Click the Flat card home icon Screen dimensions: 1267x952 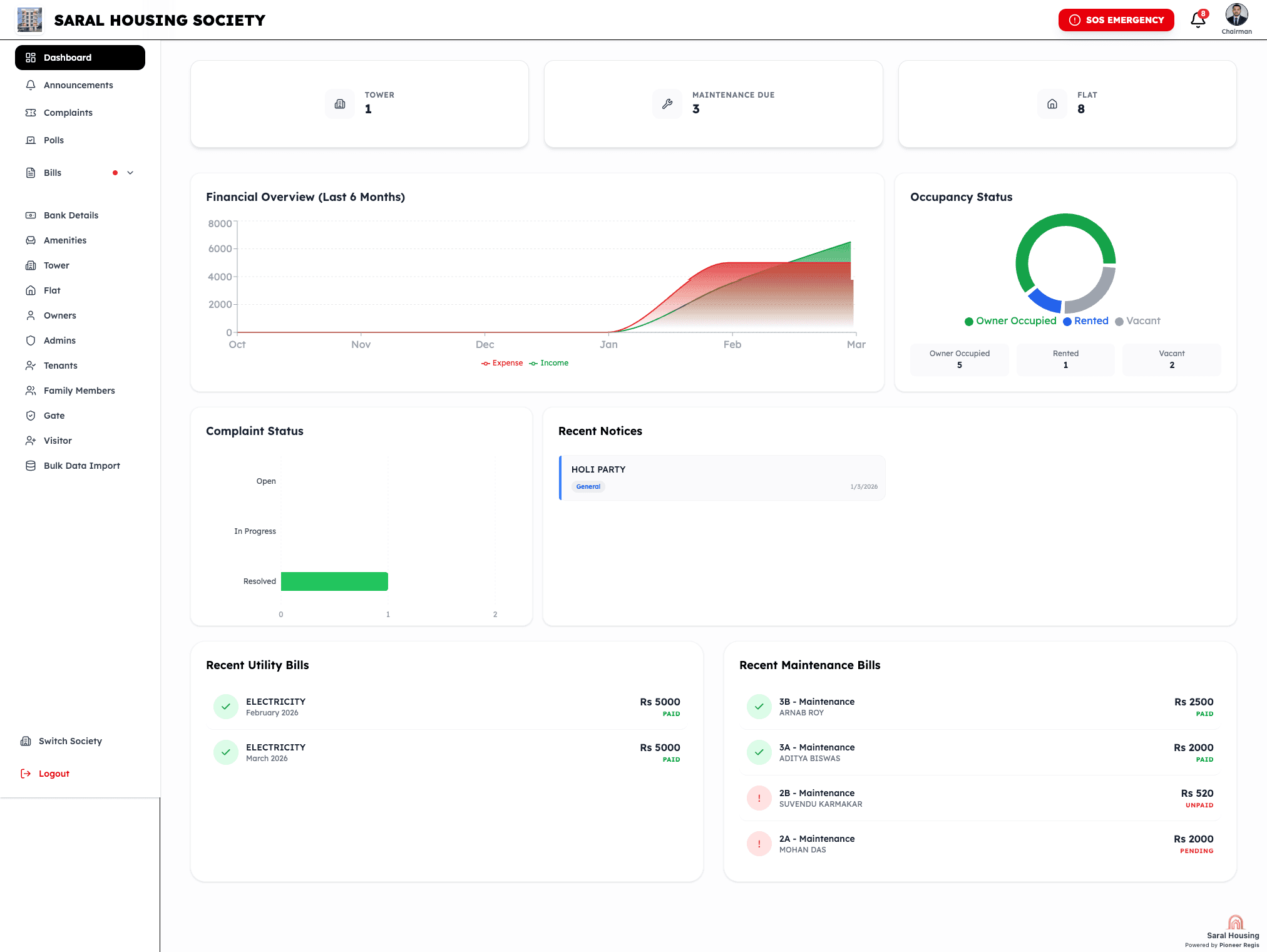click(1052, 104)
